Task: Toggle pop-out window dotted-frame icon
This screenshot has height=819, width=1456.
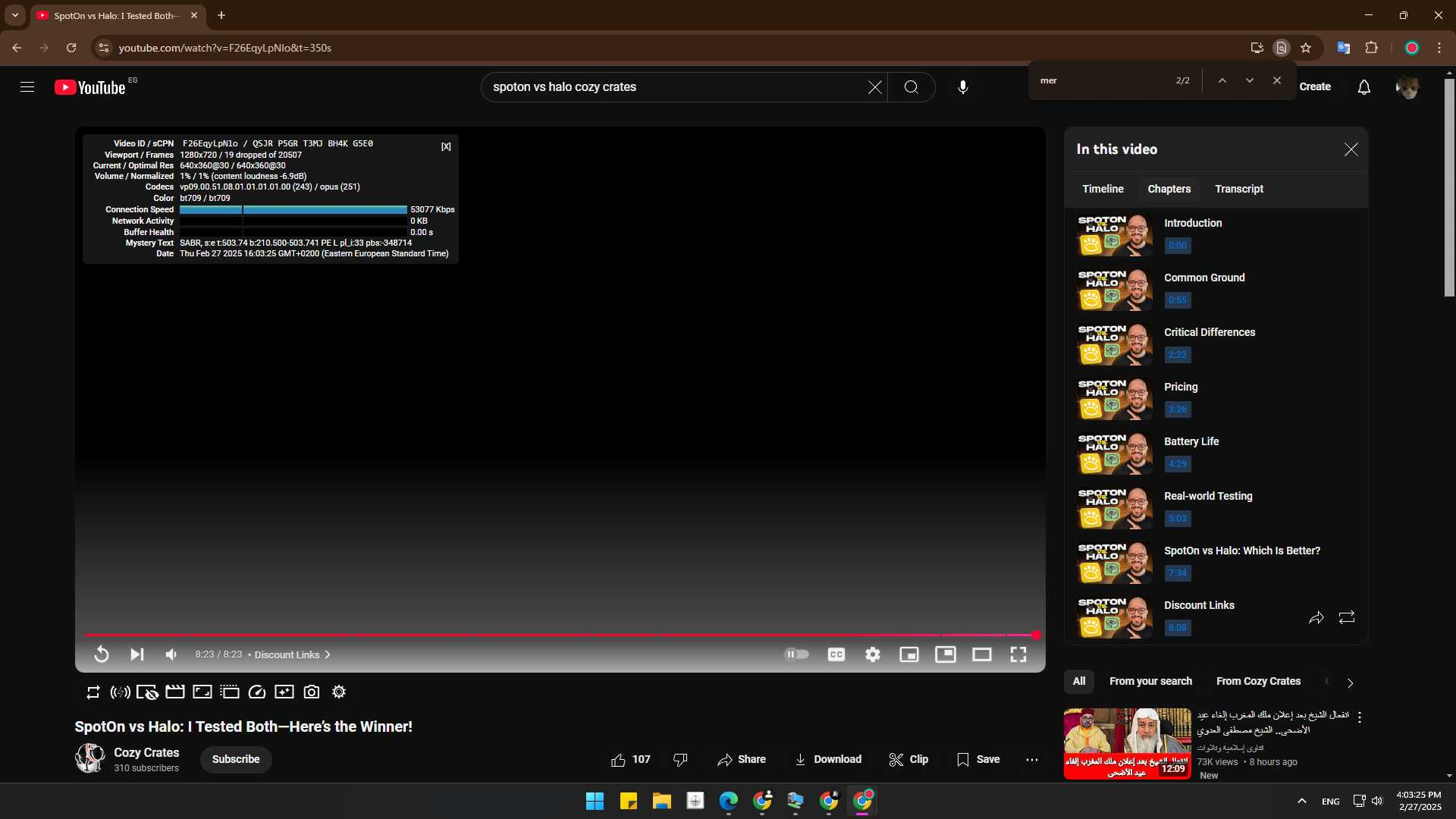Action: coord(229,692)
